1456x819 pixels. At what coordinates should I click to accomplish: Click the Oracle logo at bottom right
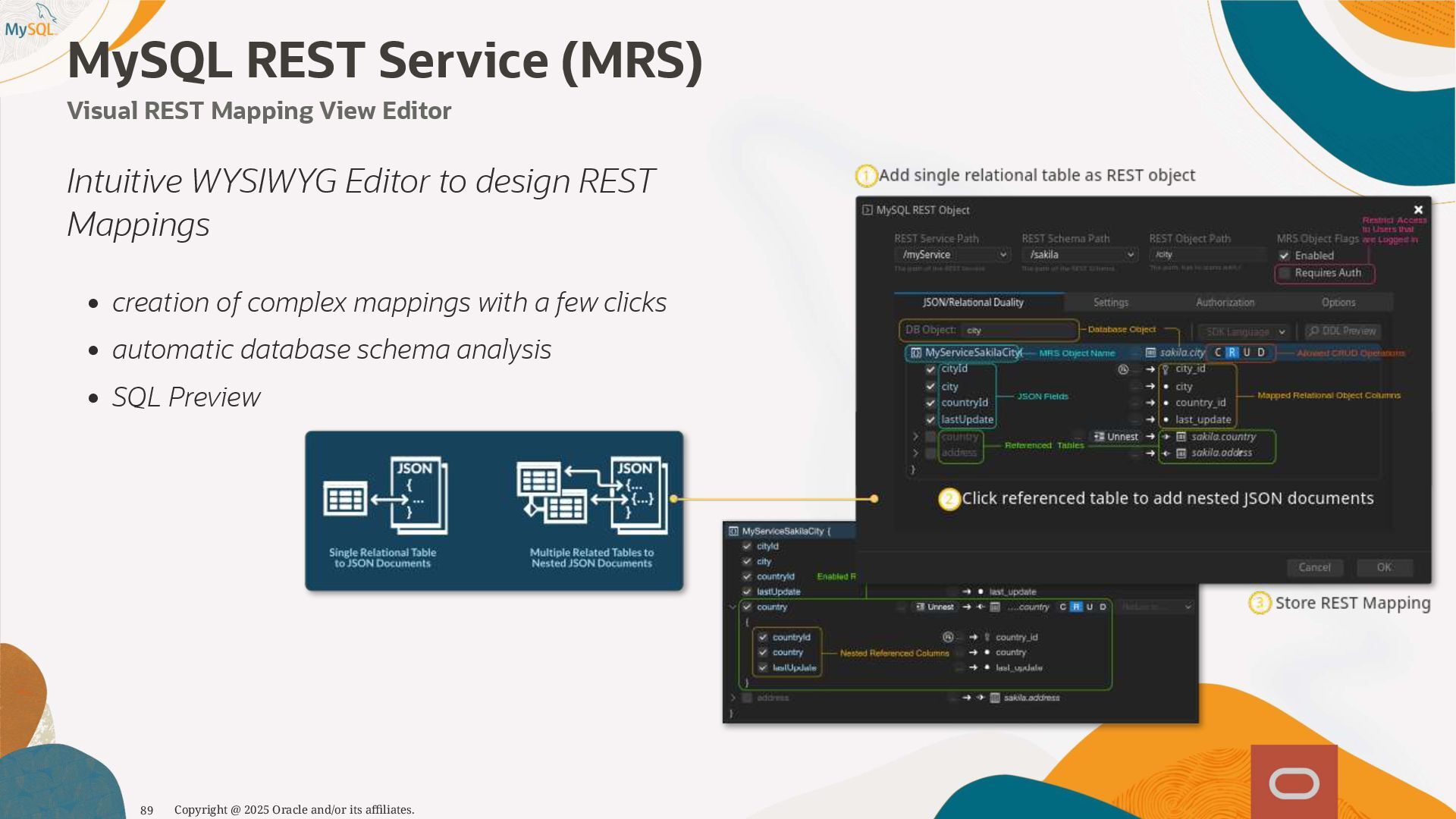pyautogui.click(x=1294, y=783)
